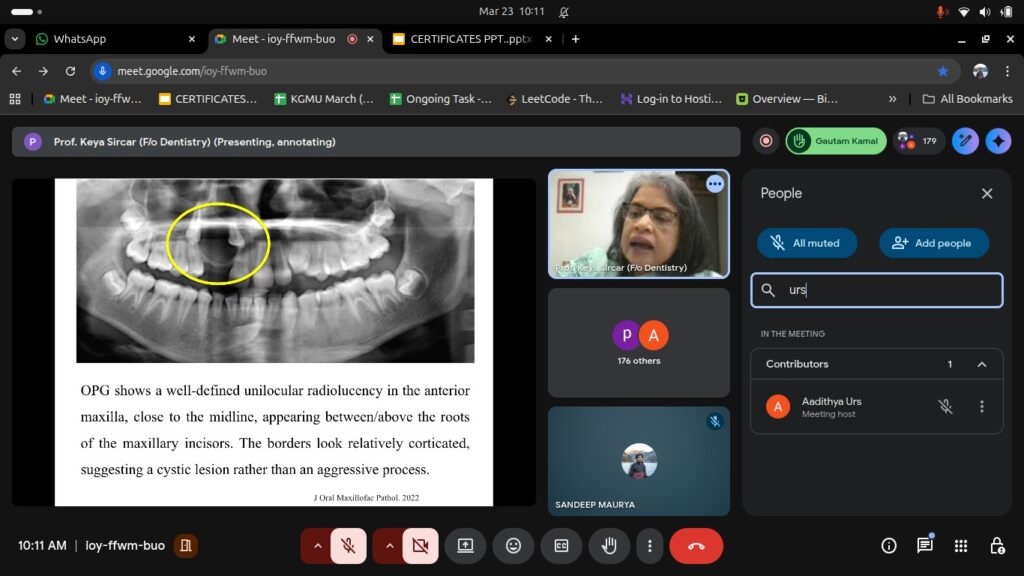1024x576 pixels.
Task: Switch to the WhatsApp browser tab
Action: click(100, 39)
